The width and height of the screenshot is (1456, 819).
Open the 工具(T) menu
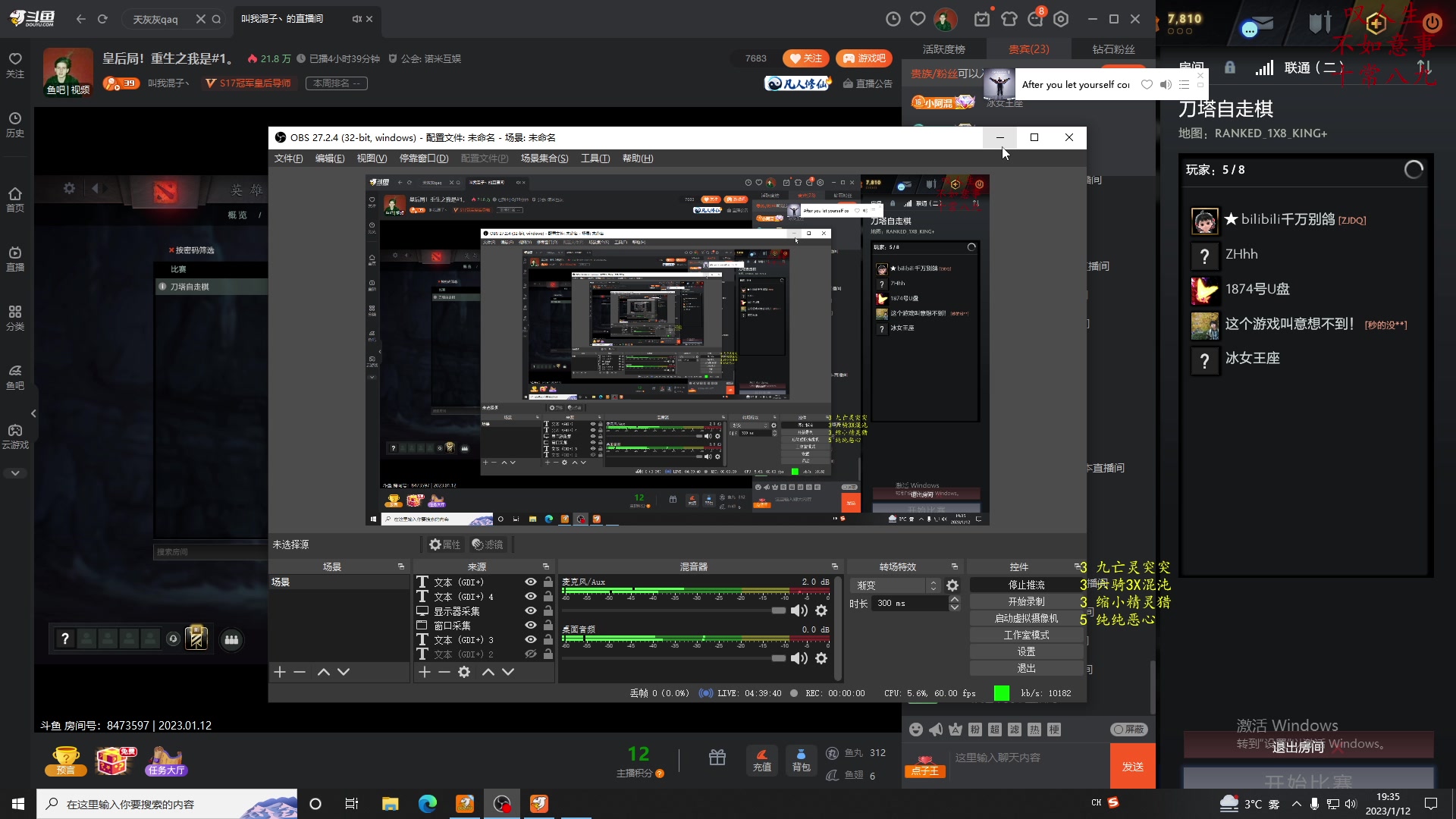point(595,158)
